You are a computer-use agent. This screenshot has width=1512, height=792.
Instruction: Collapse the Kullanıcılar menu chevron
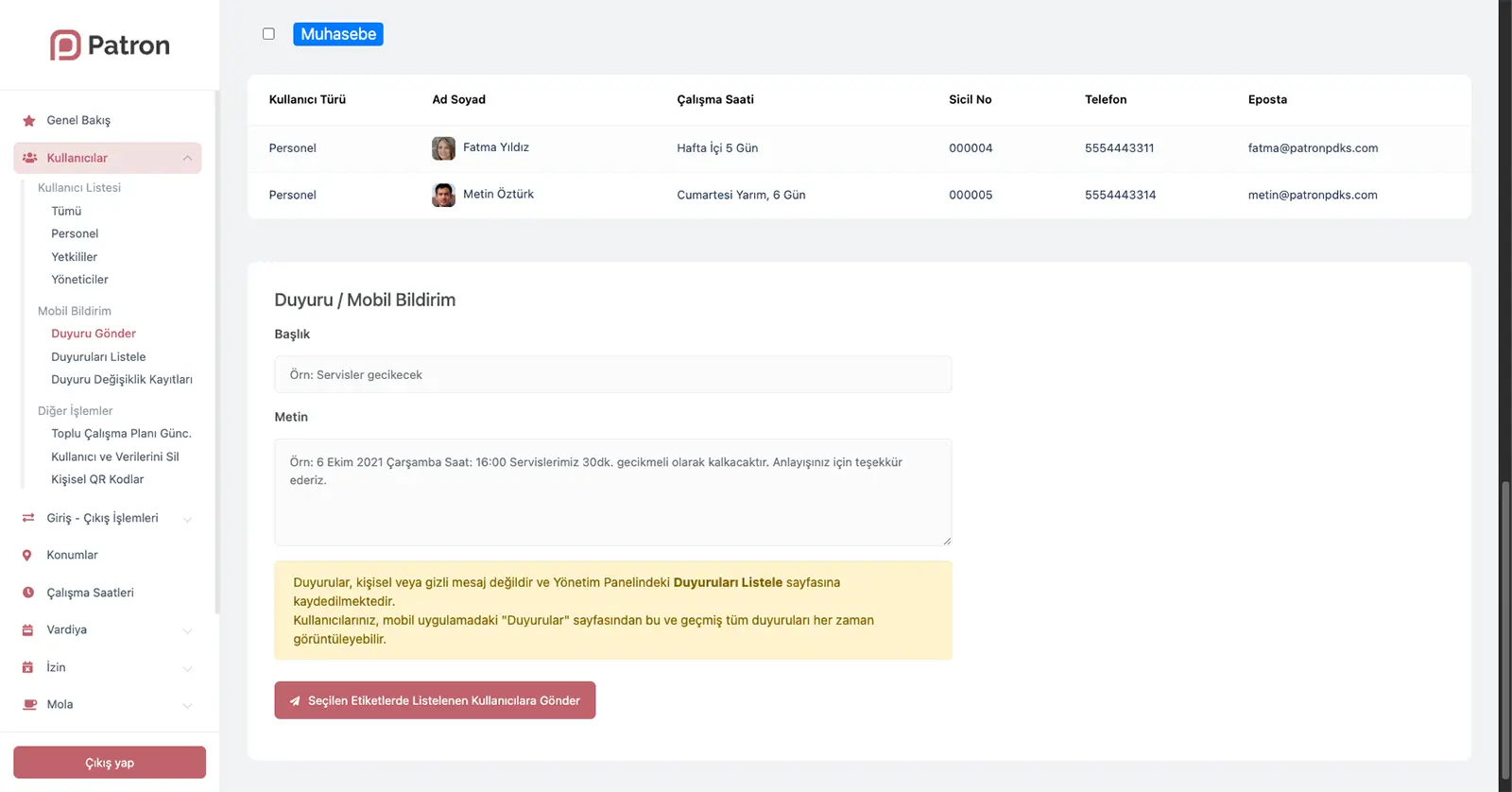(x=187, y=158)
